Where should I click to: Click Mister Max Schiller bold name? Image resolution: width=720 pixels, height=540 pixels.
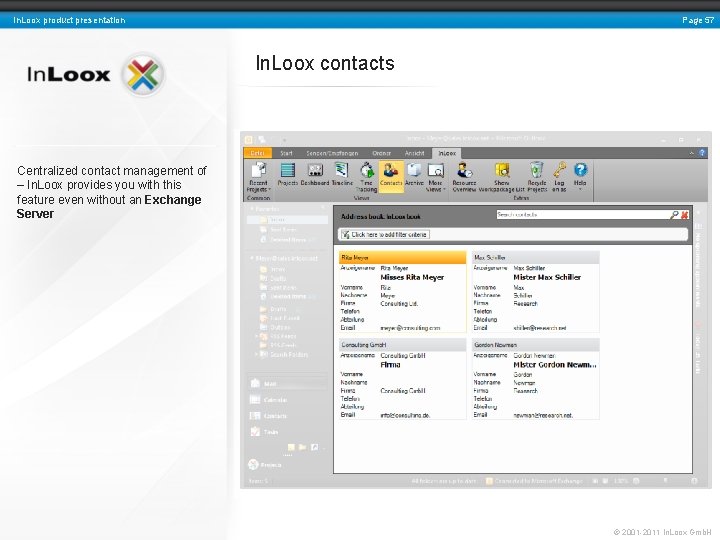(547, 277)
